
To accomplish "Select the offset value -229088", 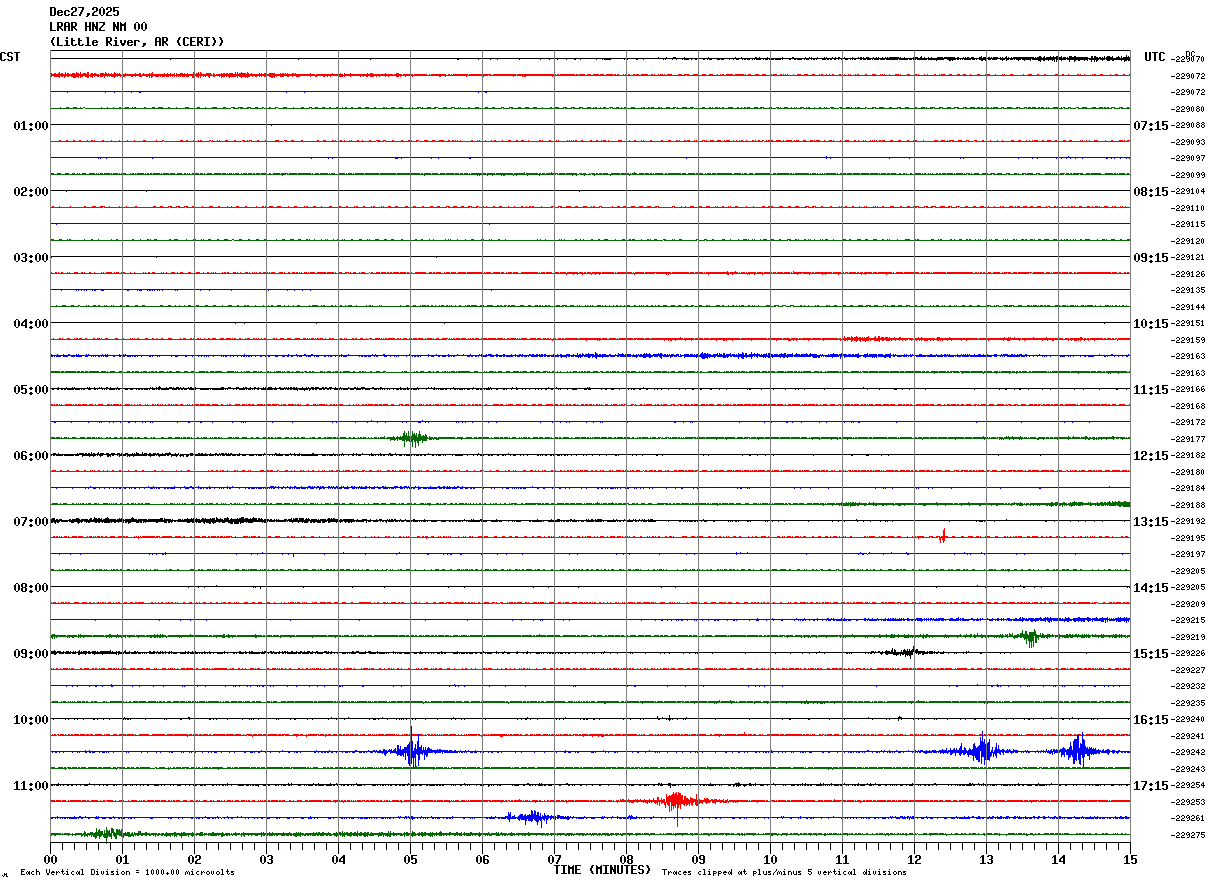I will 1189,126.
